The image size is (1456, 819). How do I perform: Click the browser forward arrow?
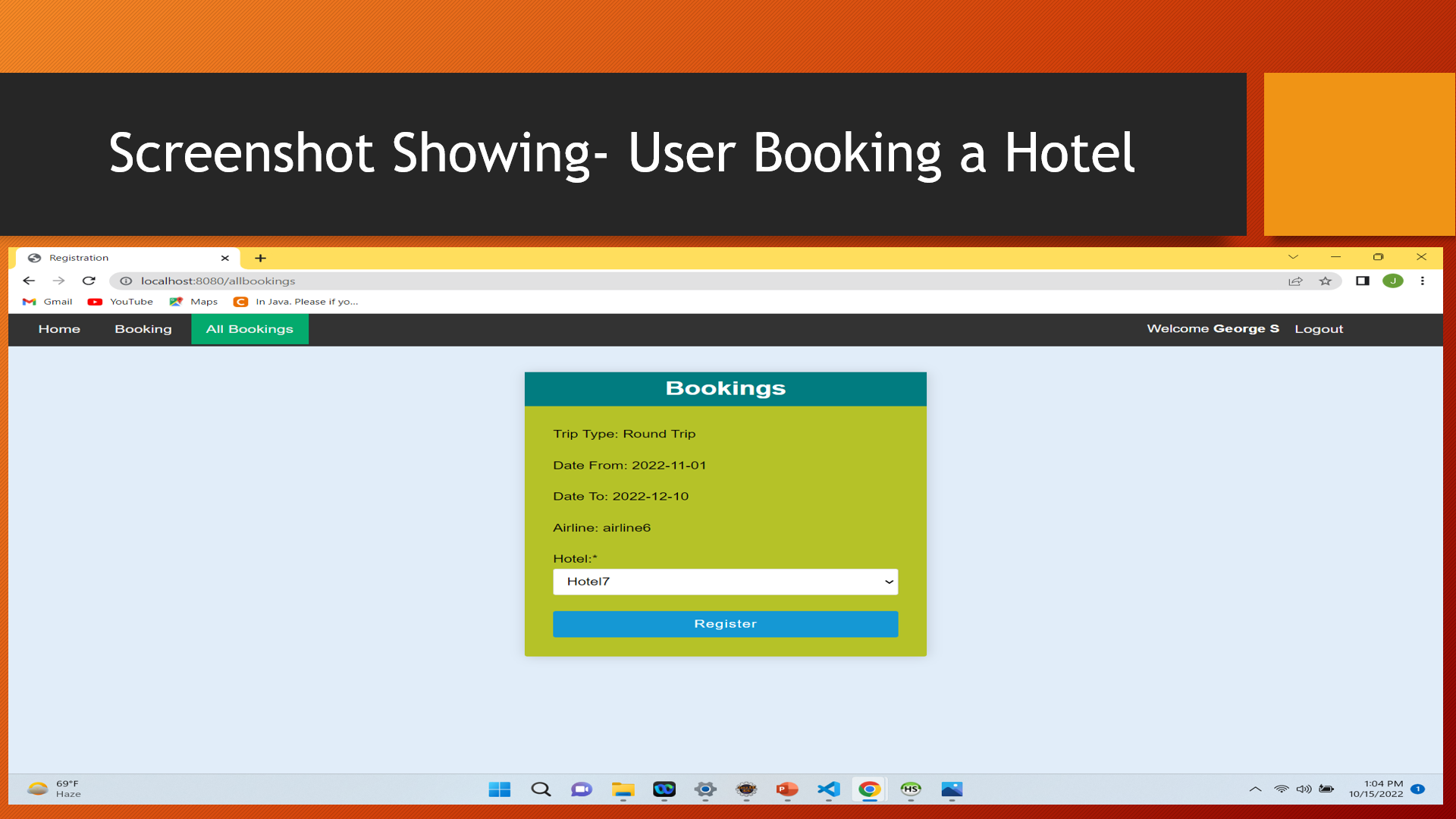[x=58, y=281]
